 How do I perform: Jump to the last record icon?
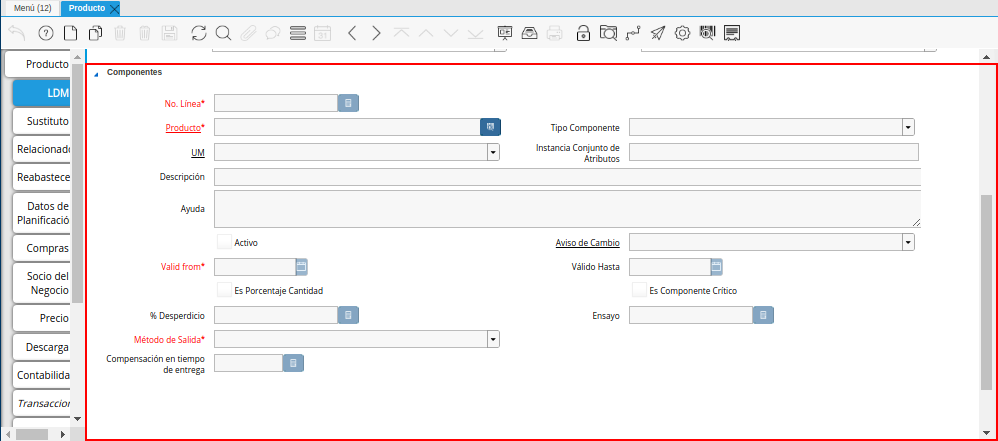tap(475, 33)
